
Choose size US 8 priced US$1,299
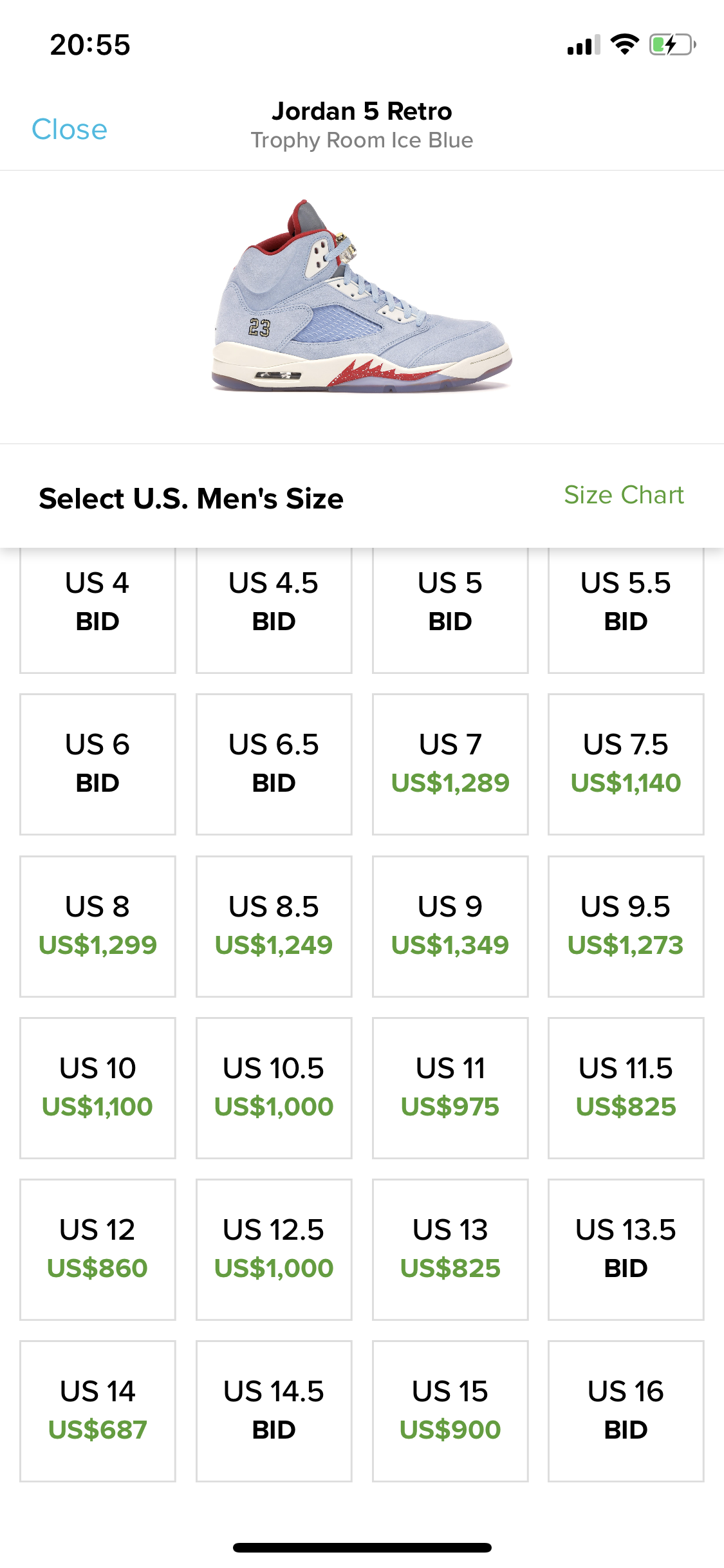pyautogui.click(x=98, y=926)
